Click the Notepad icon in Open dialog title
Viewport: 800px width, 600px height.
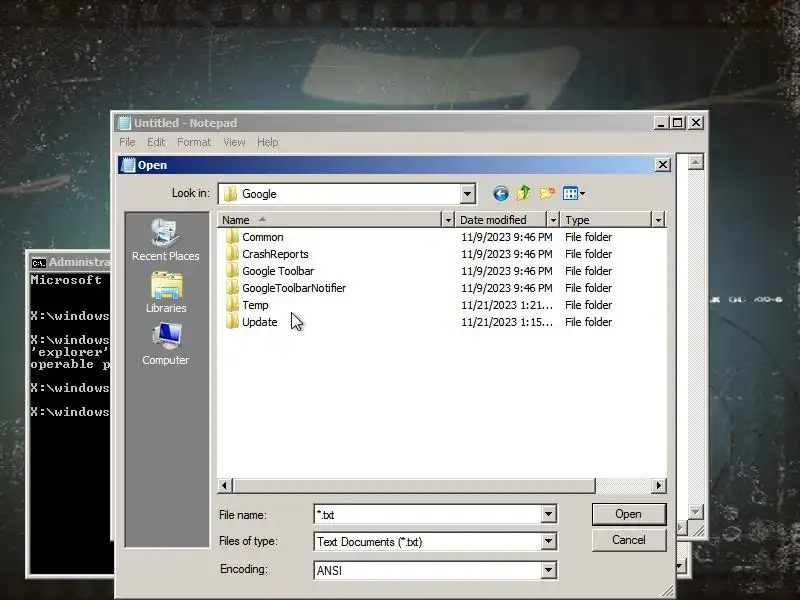click(128, 165)
